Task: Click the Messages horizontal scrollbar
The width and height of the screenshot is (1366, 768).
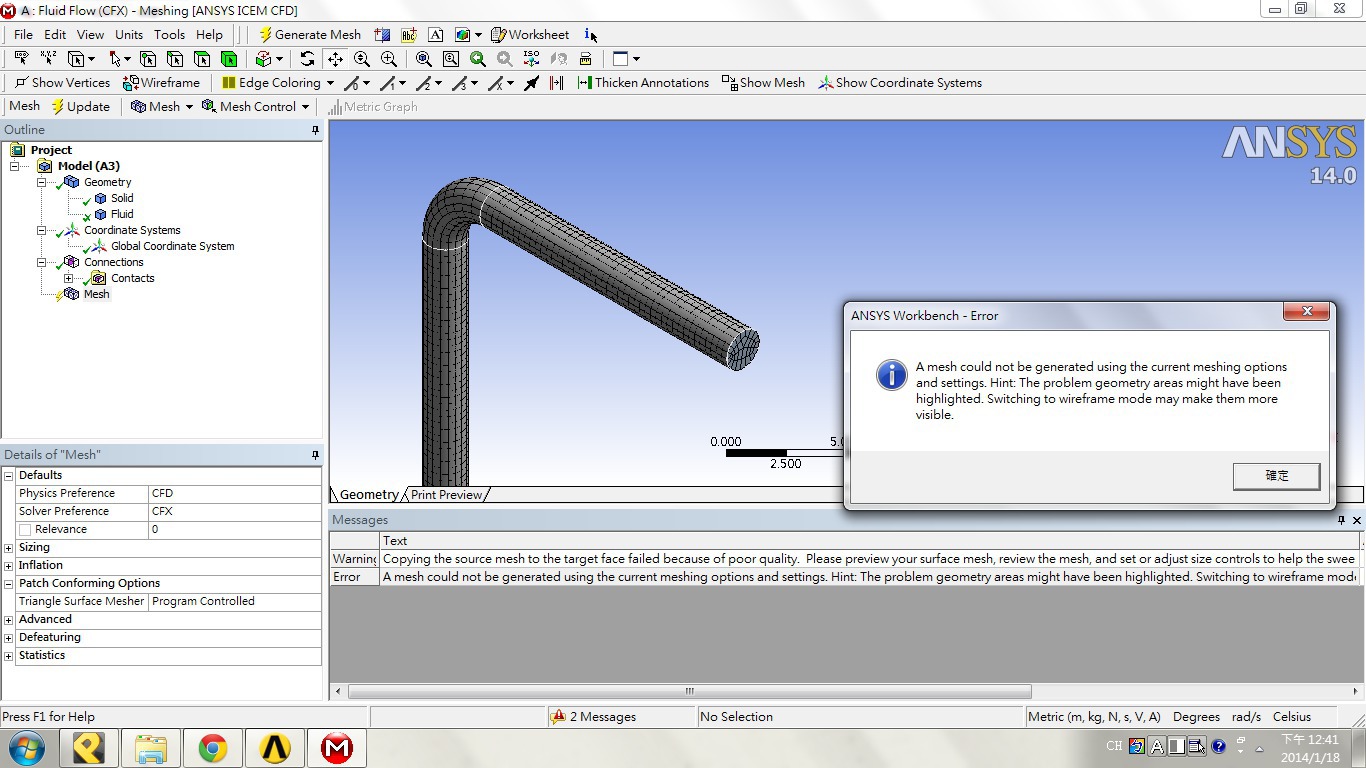Action: (690, 692)
